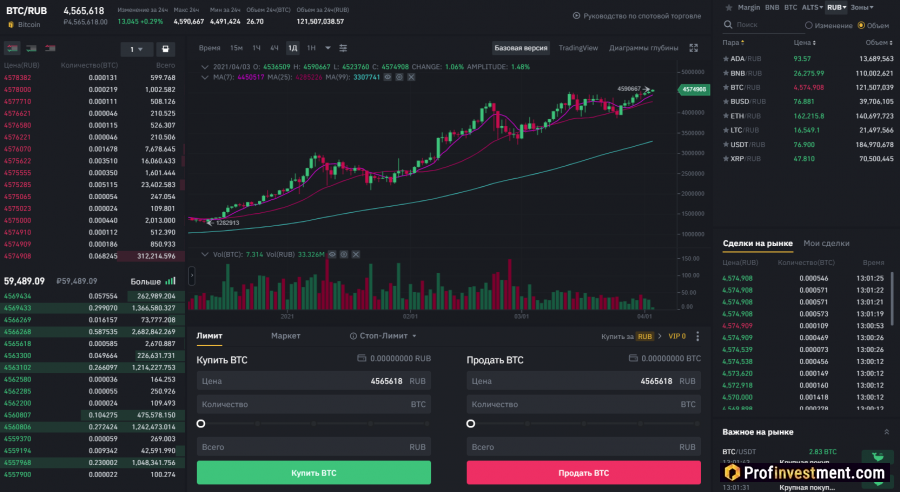The width and height of the screenshot is (900, 492).
Task: Collapse the OHLC date info chevron
Action: pyautogui.click(x=204, y=67)
